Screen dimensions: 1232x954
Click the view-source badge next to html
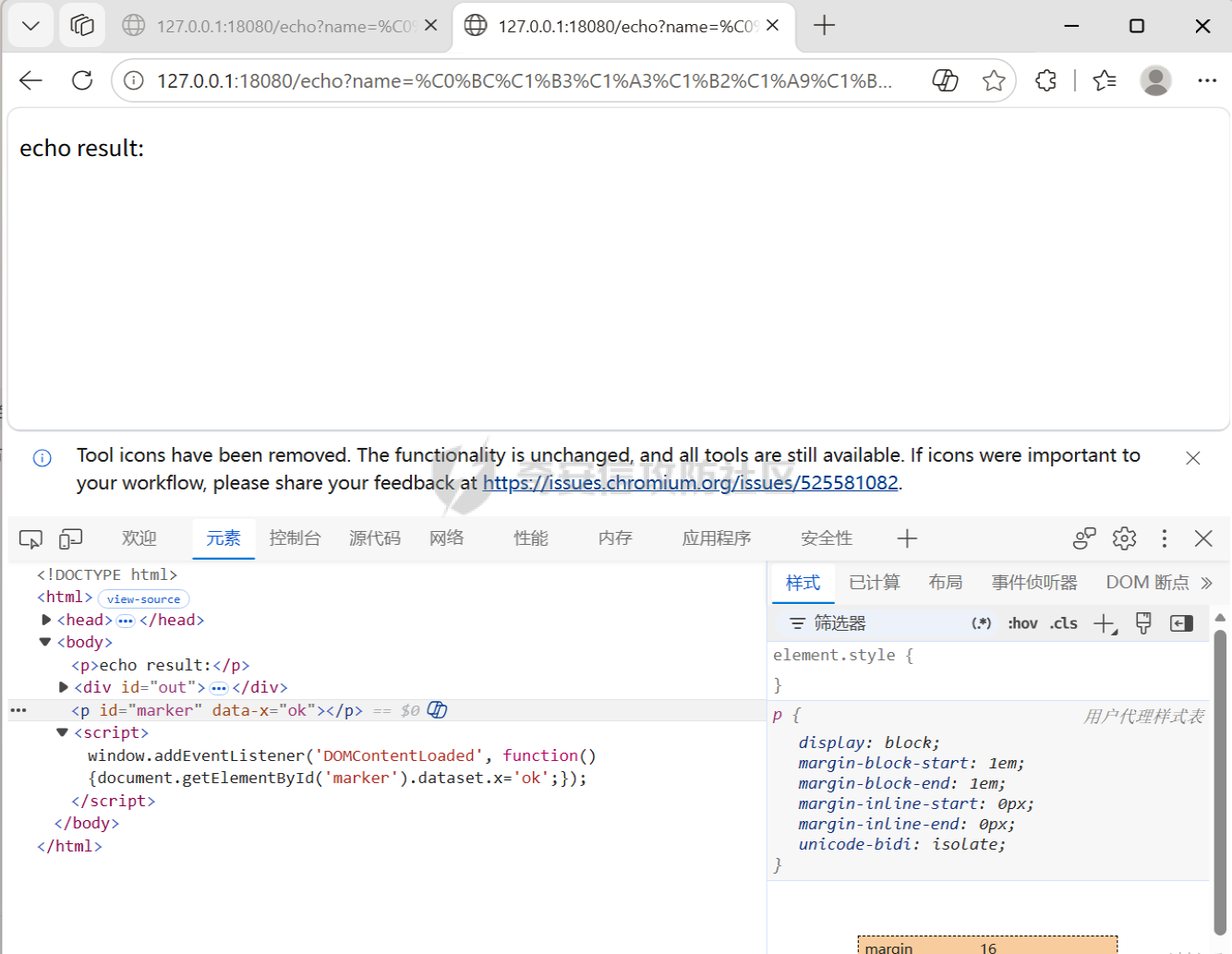pyautogui.click(x=143, y=599)
